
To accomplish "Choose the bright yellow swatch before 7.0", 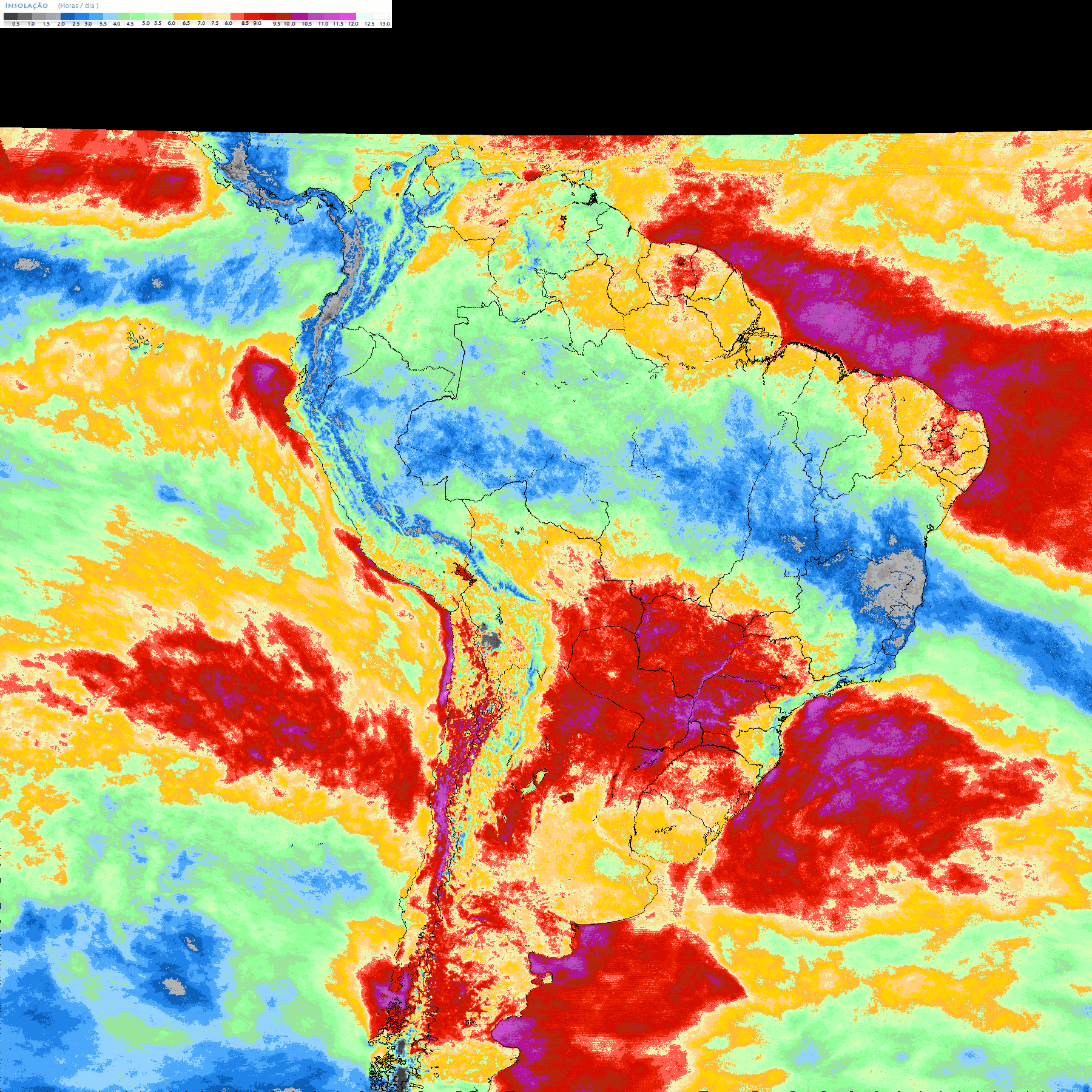I will 195,16.
